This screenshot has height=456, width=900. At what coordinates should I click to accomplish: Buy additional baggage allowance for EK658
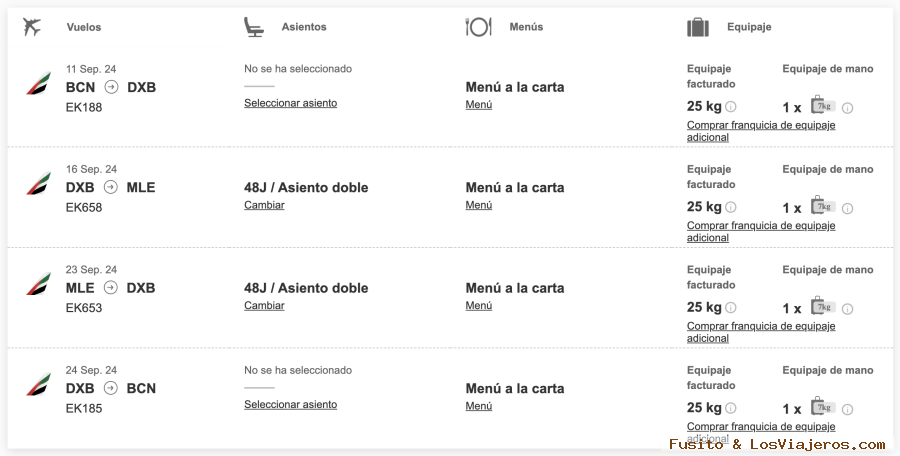click(760, 232)
